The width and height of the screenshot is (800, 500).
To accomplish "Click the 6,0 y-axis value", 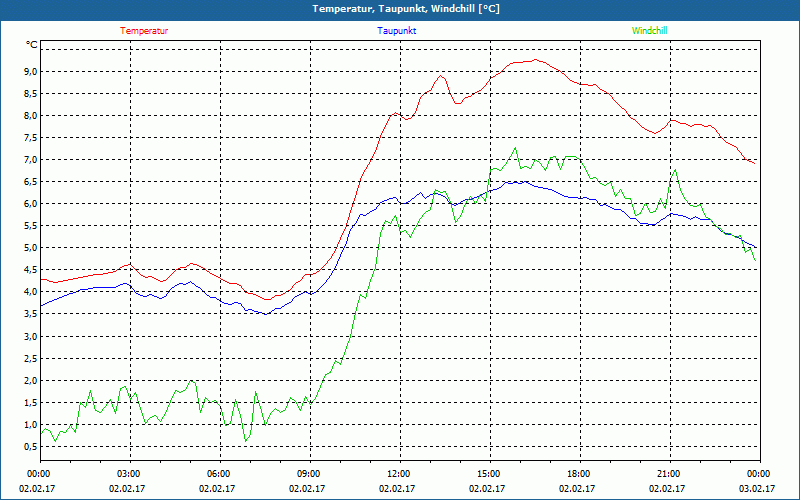I will point(32,204).
